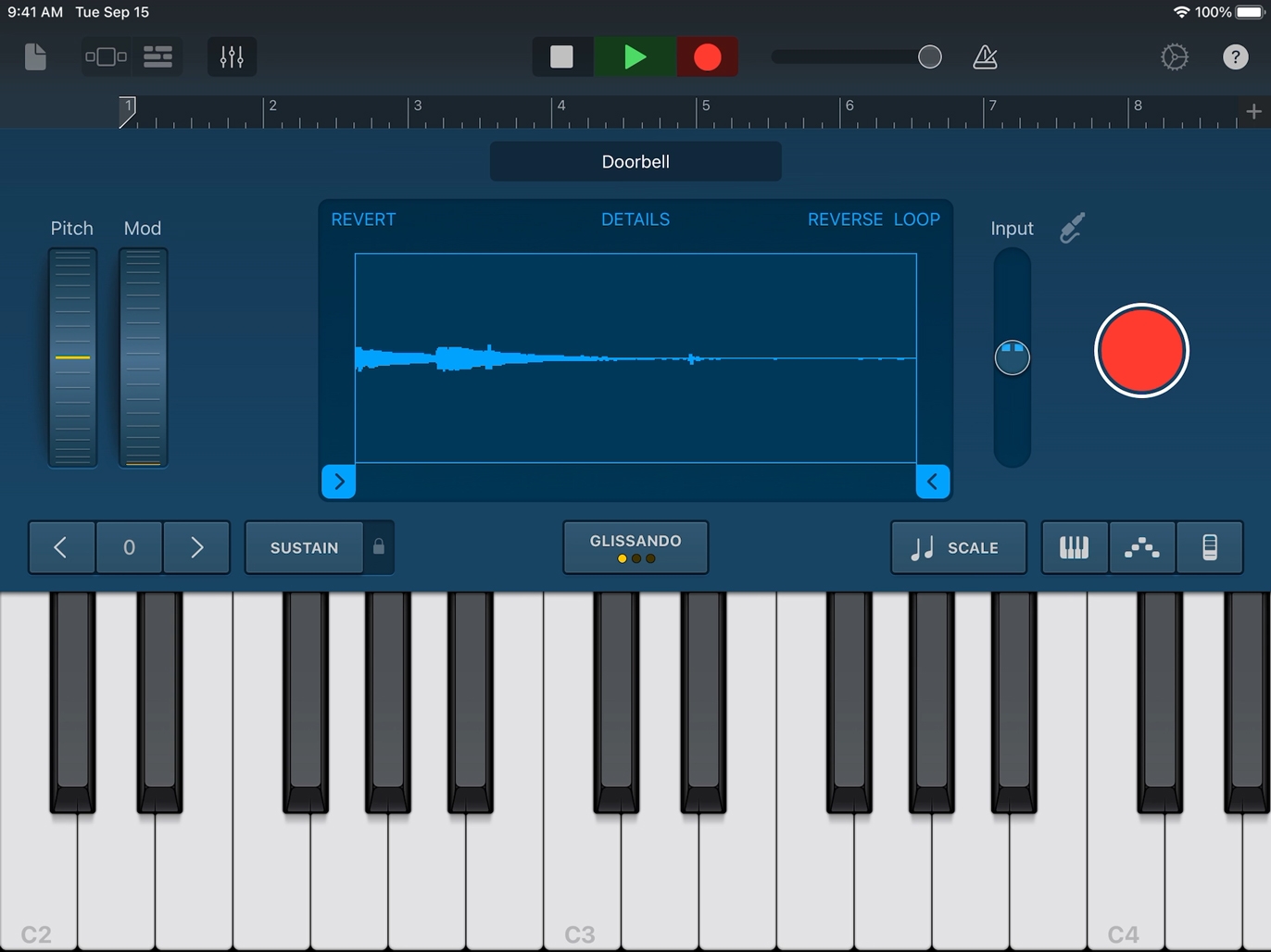Image resolution: width=1271 pixels, height=952 pixels.
Task: Tap REVERT to restore the sample
Action: click(x=363, y=219)
